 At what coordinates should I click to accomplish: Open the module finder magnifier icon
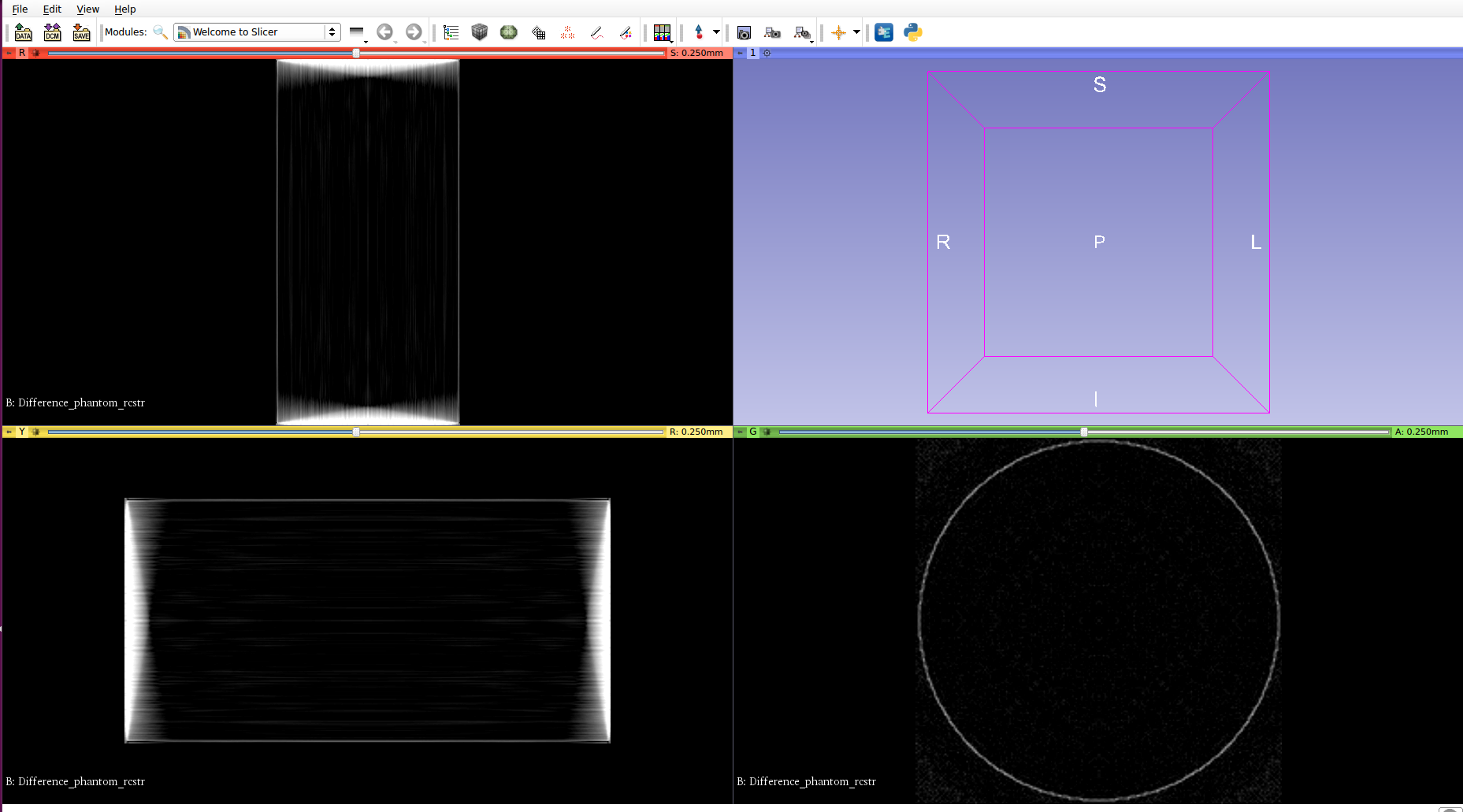click(160, 32)
